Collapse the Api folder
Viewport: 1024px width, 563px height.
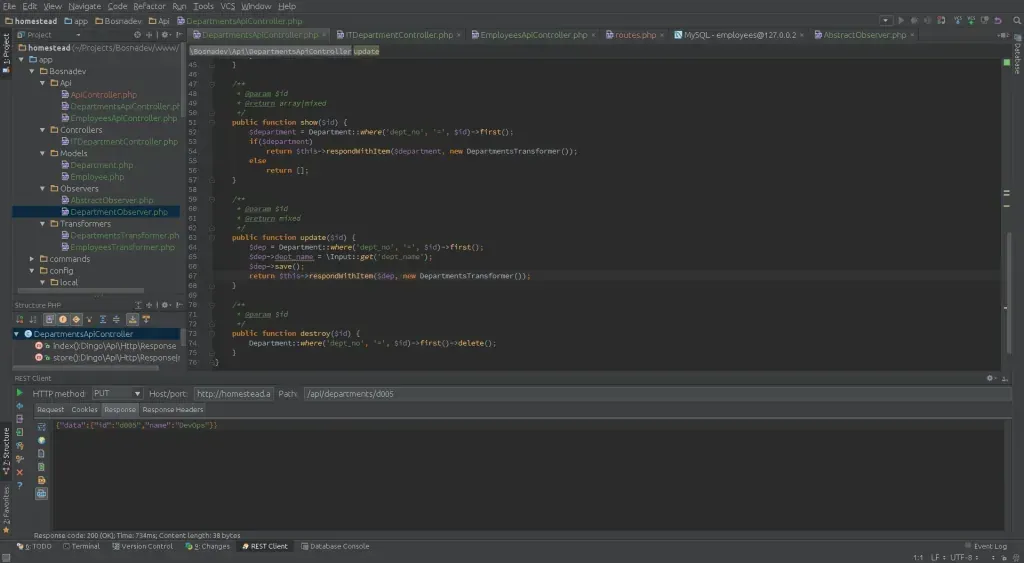pyautogui.click(x=42, y=83)
